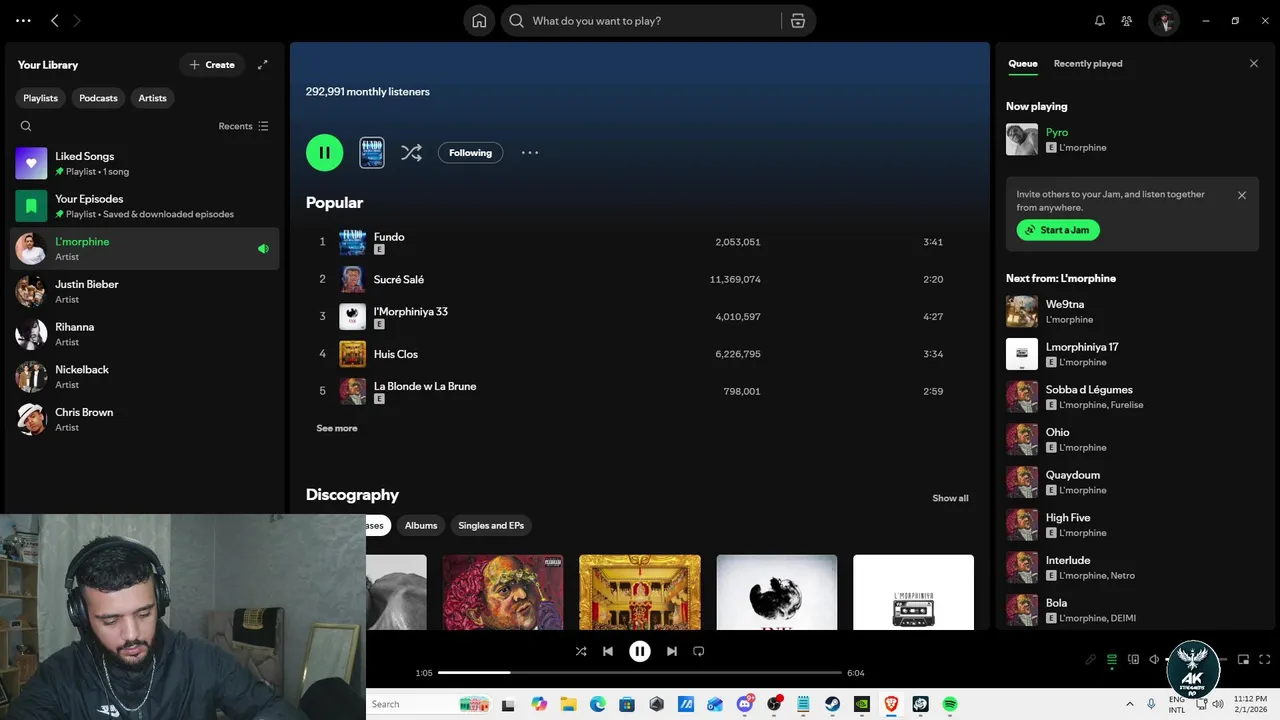Open Brave browser from the taskbar
The height and width of the screenshot is (720, 1280).
click(x=891, y=704)
